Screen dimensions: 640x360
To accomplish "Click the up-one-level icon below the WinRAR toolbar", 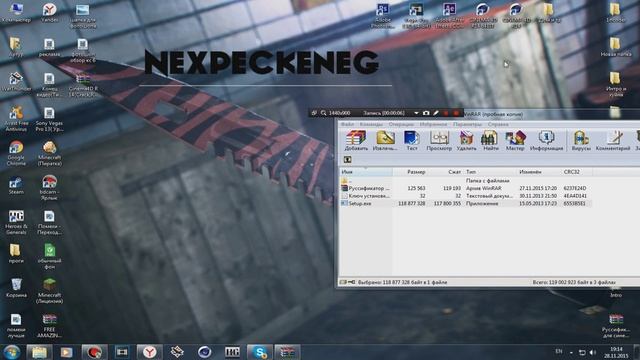I will [347, 160].
